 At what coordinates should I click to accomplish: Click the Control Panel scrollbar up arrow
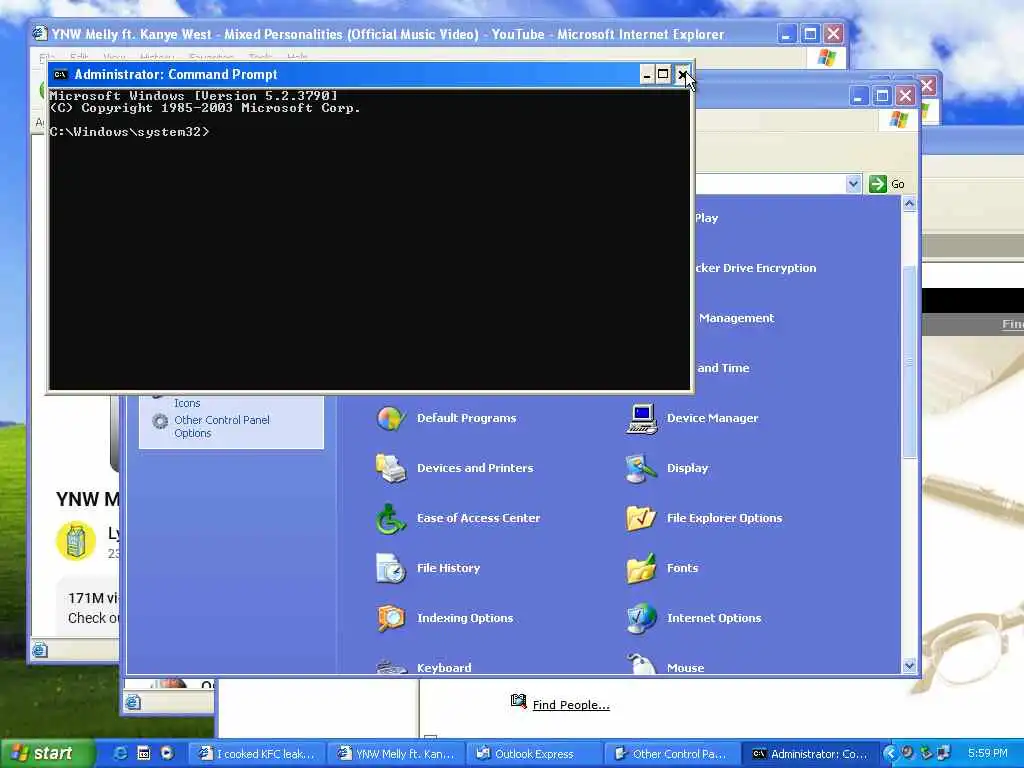click(x=909, y=204)
